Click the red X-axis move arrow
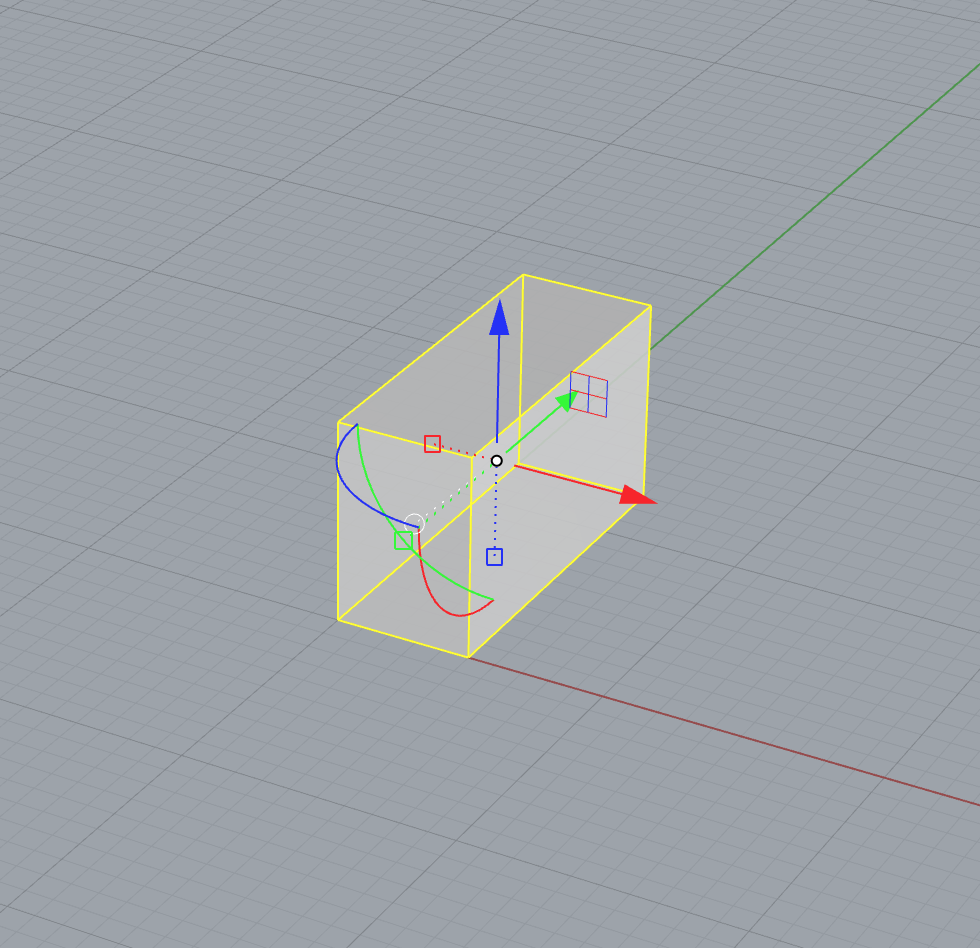The image size is (980, 948). click(638, 496)
